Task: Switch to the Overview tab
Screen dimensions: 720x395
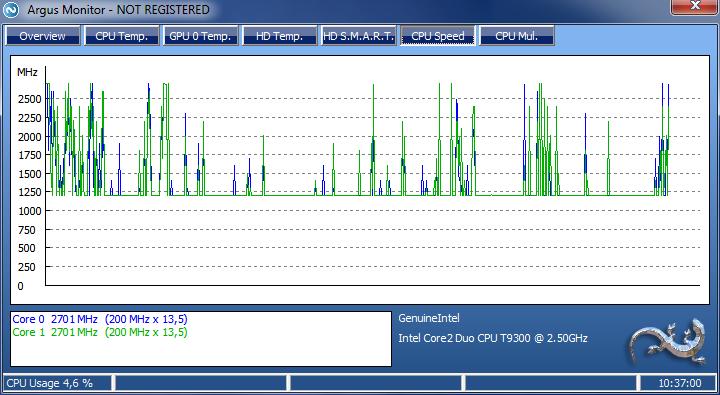Action: click(x=43, y=36)
